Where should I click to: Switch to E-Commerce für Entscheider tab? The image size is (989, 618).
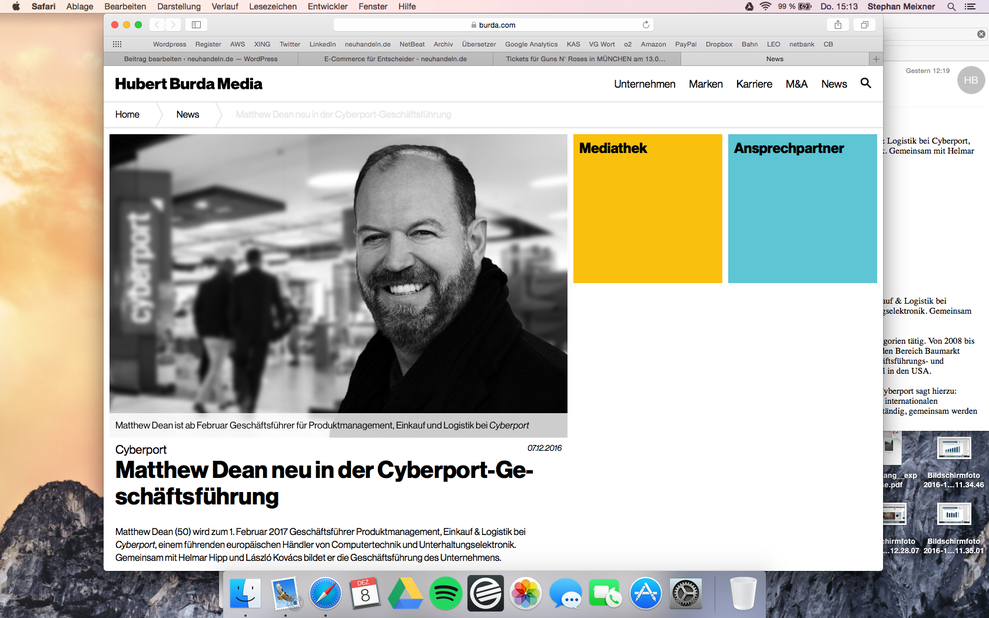[x=395, y=59]
